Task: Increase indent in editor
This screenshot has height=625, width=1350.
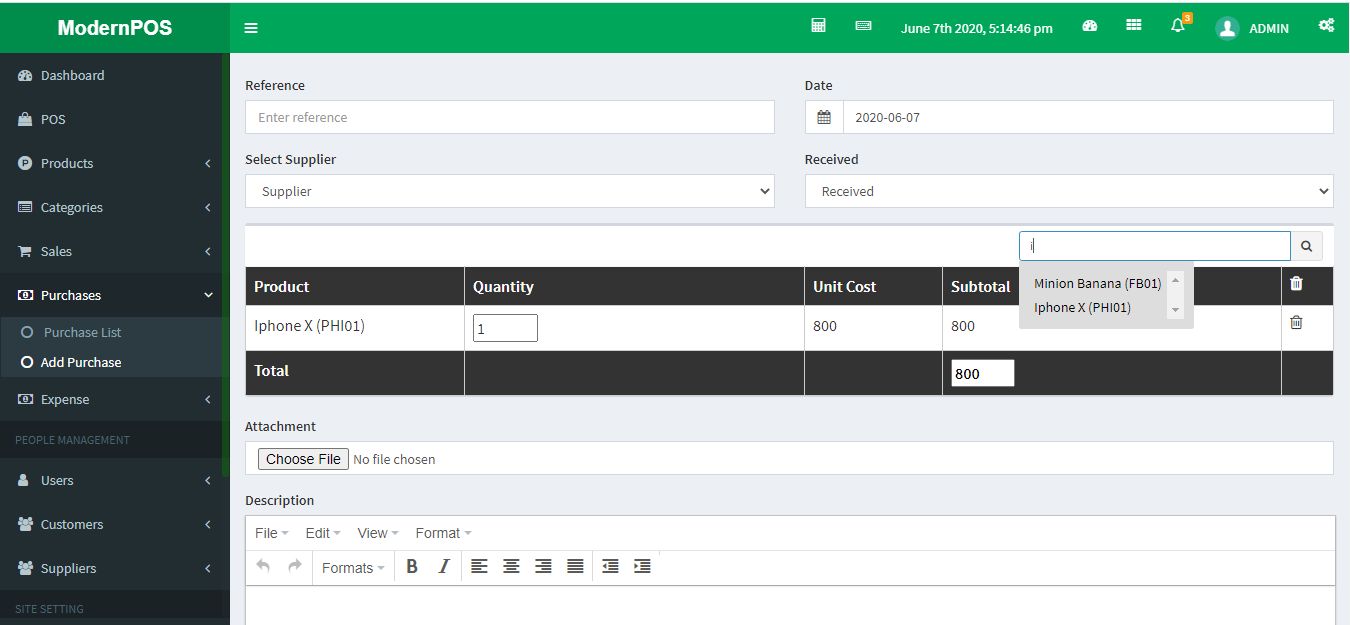Action: point(642,566)
